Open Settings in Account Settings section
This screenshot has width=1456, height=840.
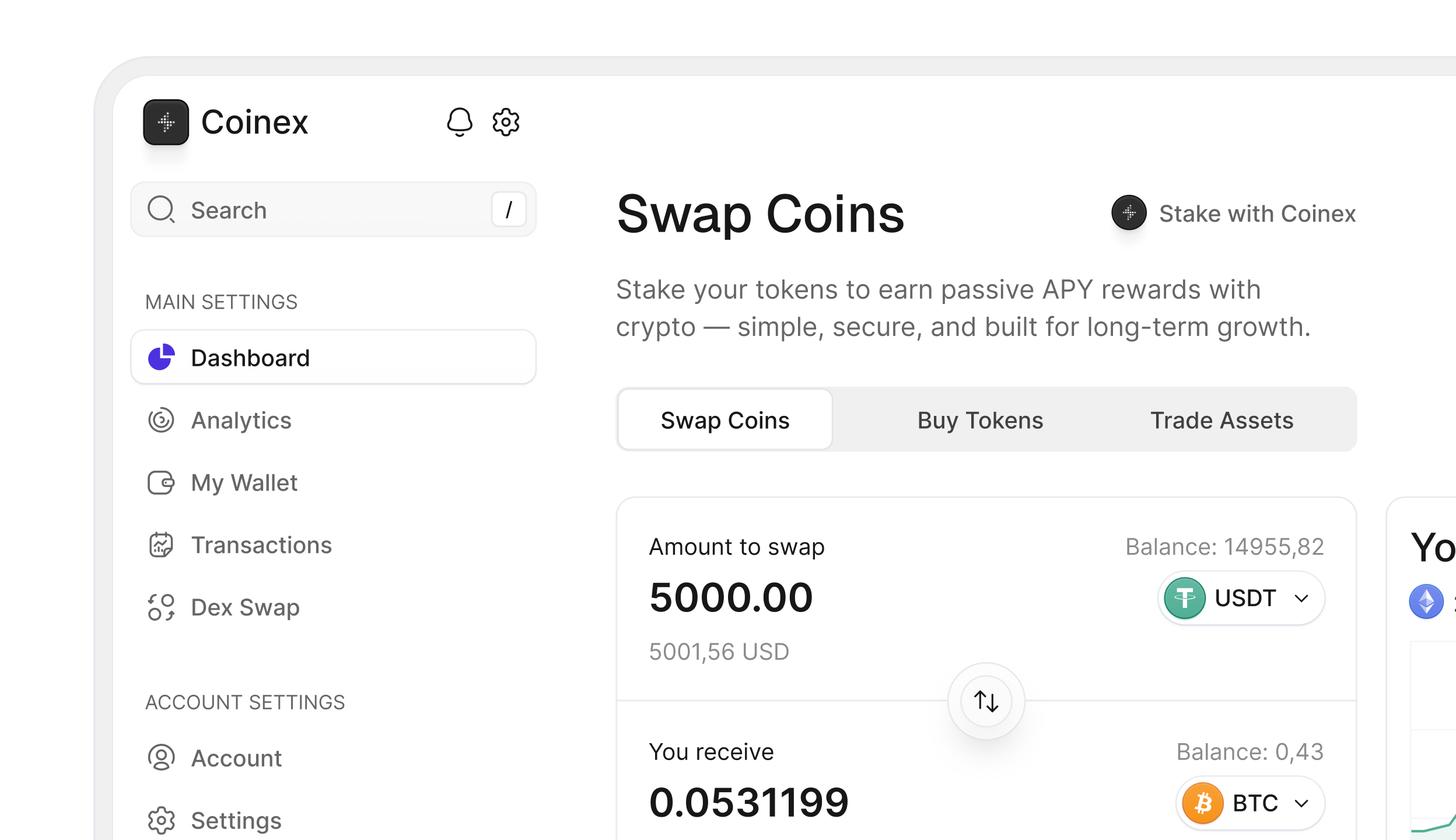[x=236, y=820]
